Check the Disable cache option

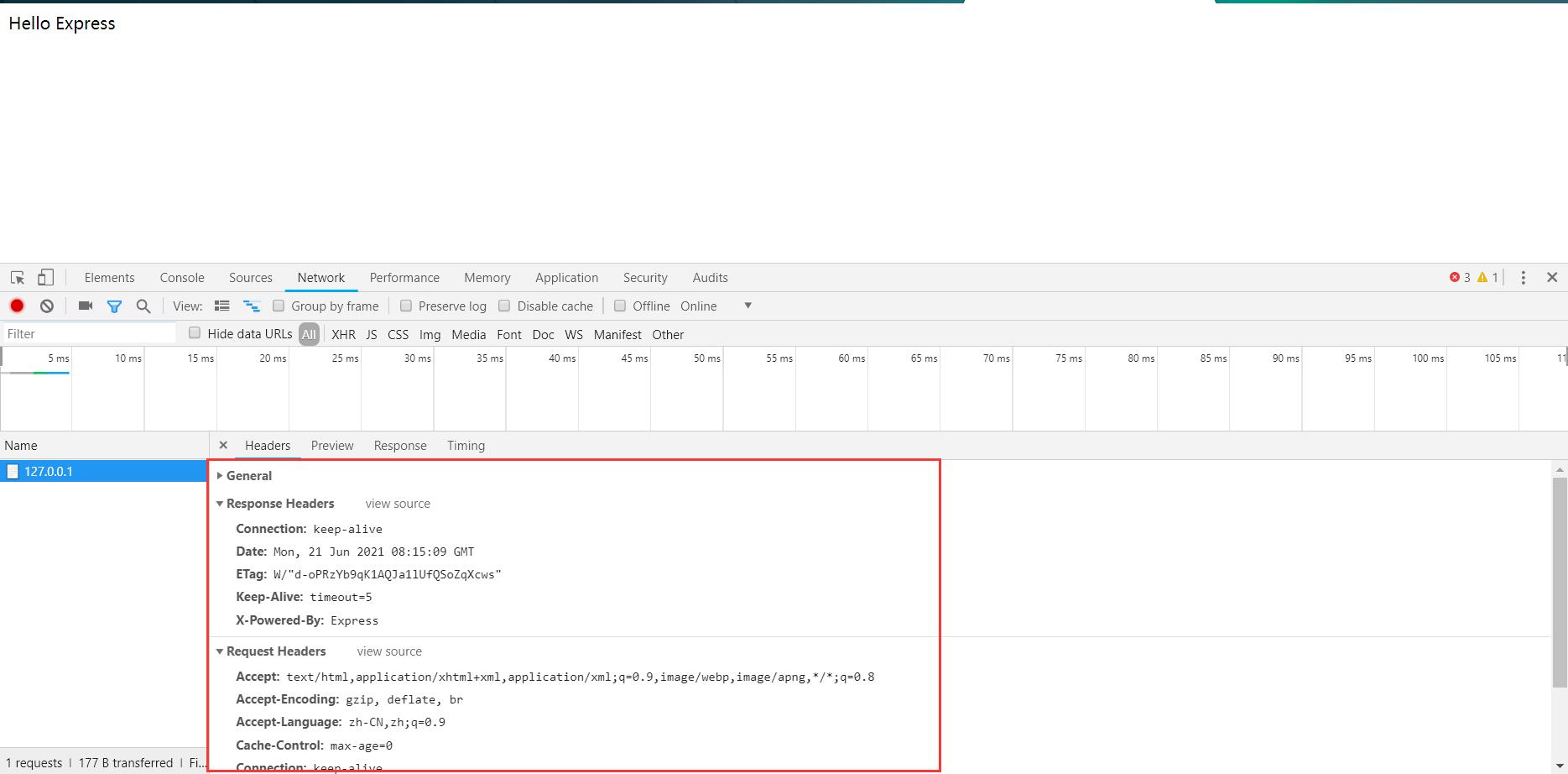tap(504, 306)
